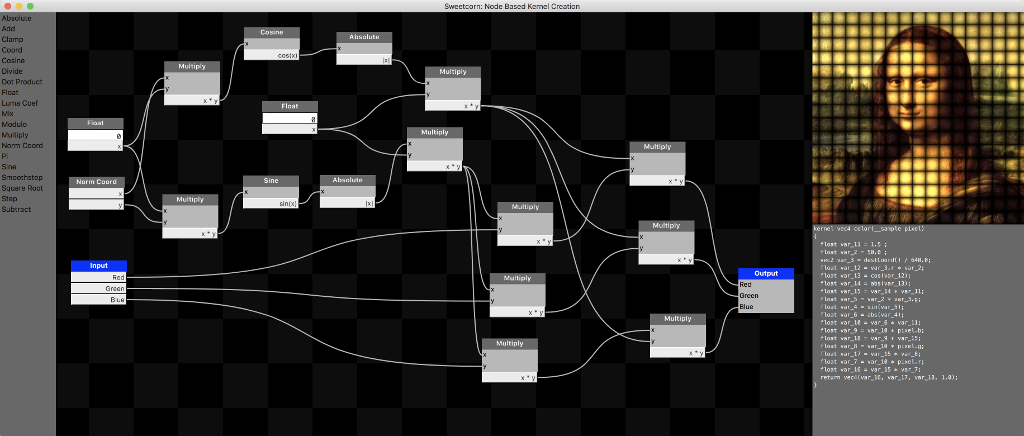Click the kernel vec4 color declaration line
The image size is (1024, 436).
click(x=869, y=229)
